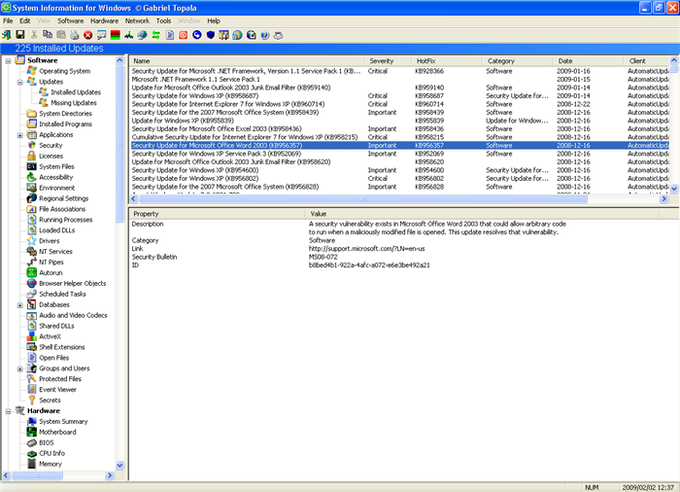
Task: Open Scheduled Tasks node
Action: tap(62, 294)
